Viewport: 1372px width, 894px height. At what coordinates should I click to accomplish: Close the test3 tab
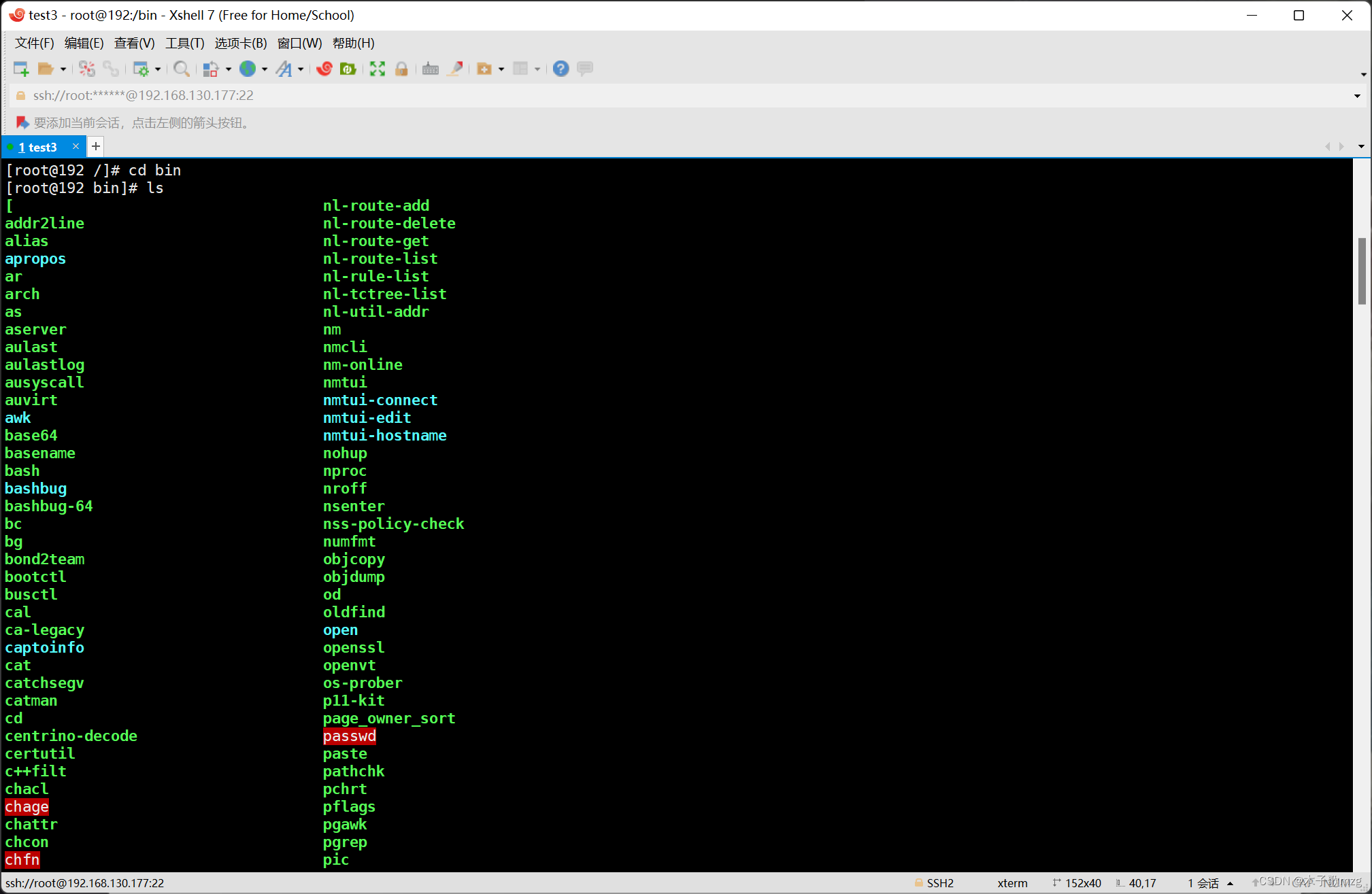[76, 146]
